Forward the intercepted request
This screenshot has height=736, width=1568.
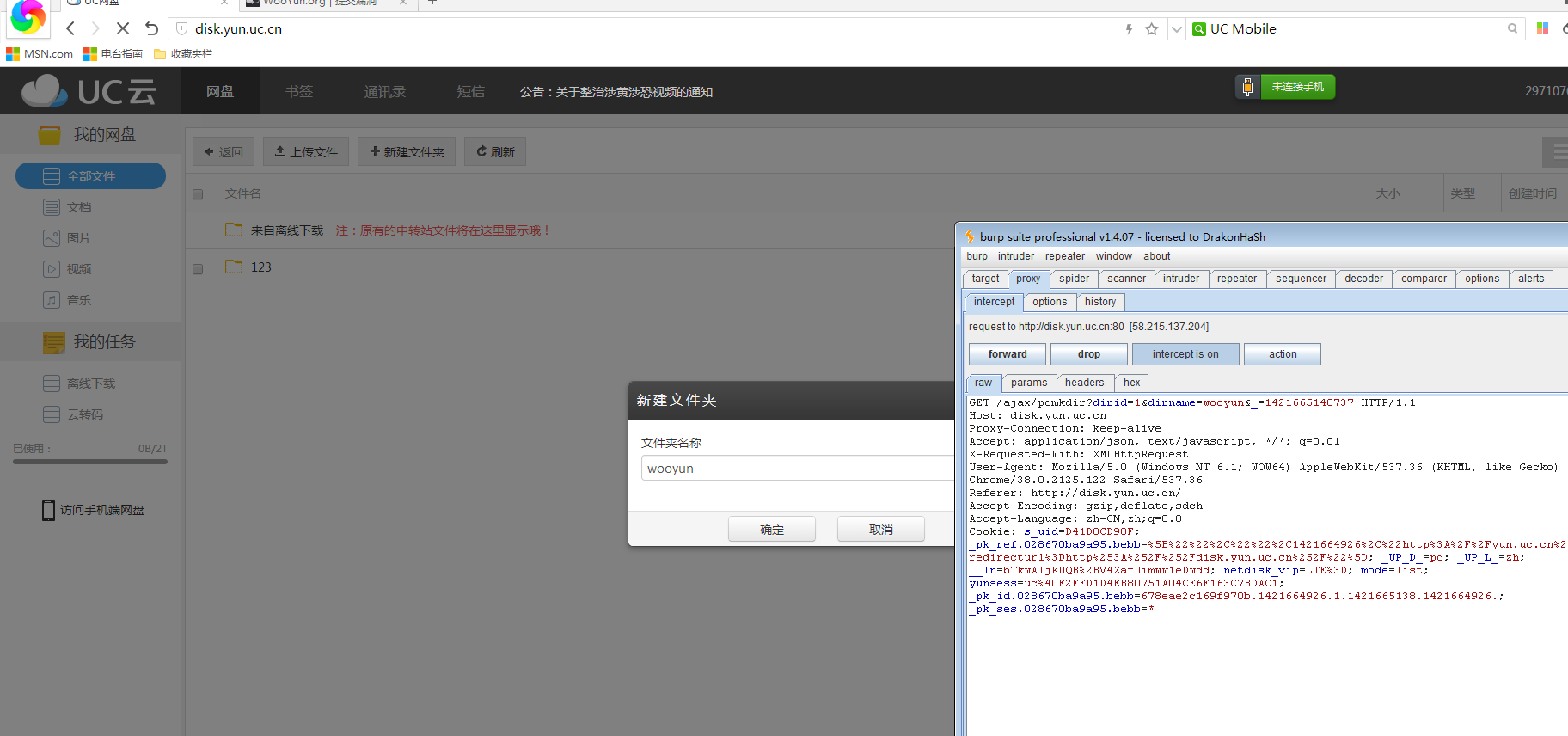tap(1008, 354)
